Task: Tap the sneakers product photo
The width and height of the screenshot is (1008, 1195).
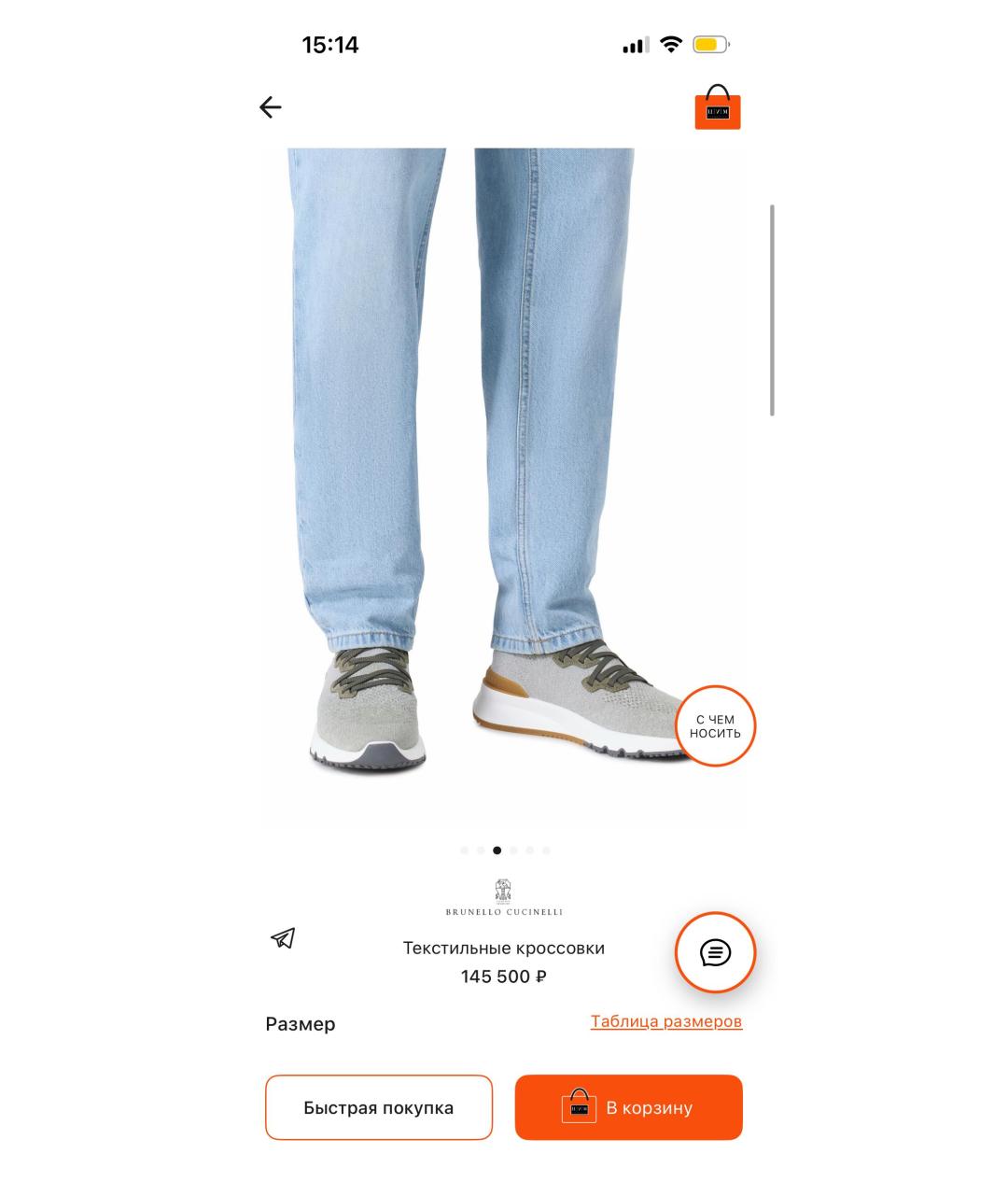Action: [x=504, y=485]
